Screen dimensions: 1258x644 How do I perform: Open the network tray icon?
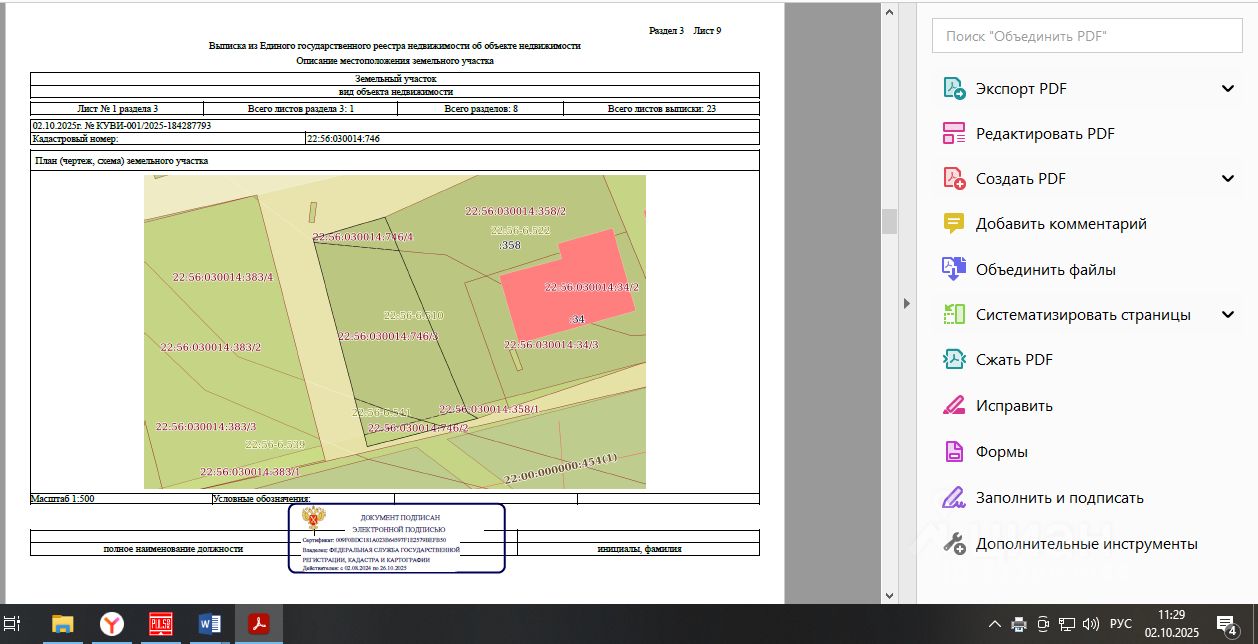1067,624
